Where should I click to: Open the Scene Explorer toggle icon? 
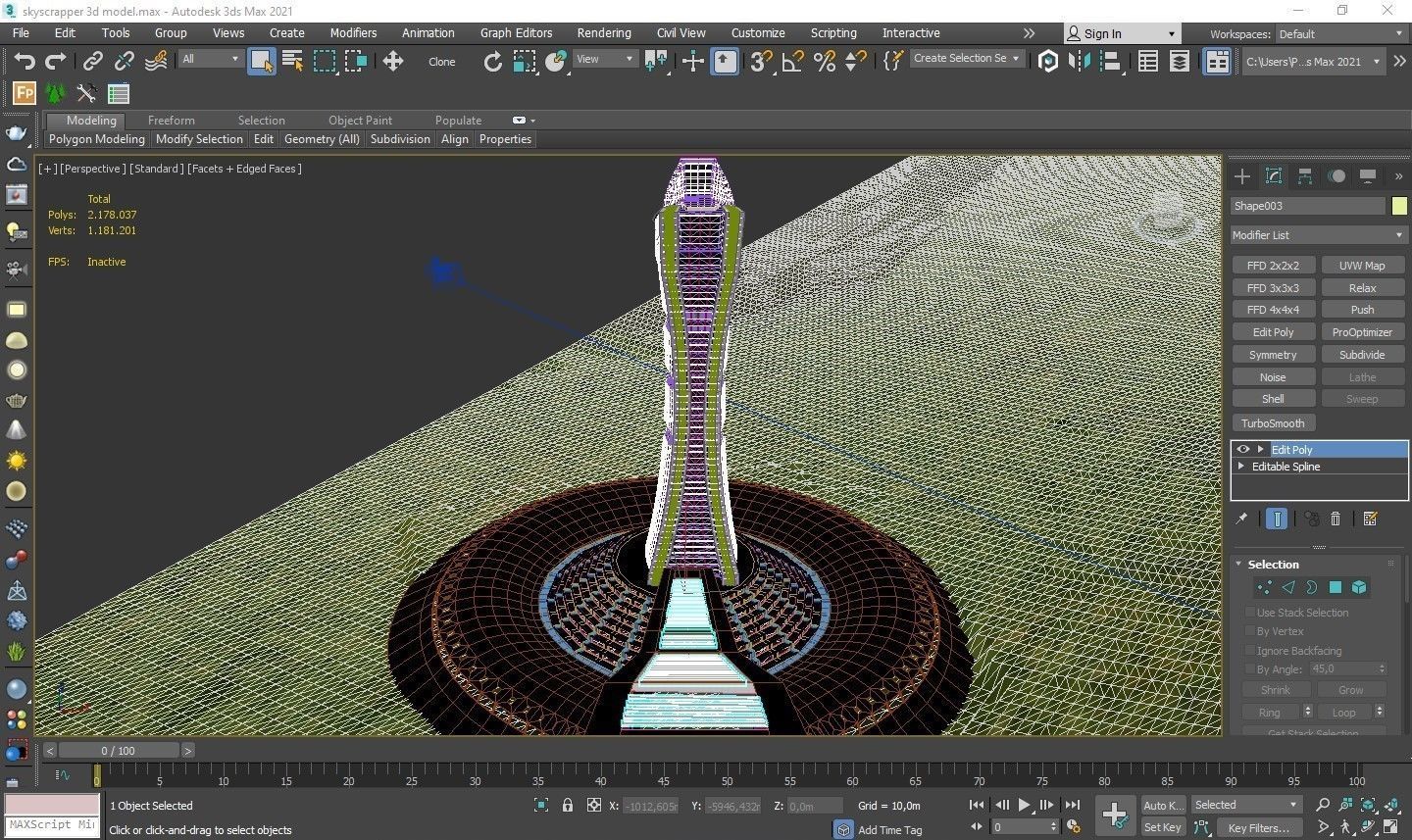point(1147,62)
